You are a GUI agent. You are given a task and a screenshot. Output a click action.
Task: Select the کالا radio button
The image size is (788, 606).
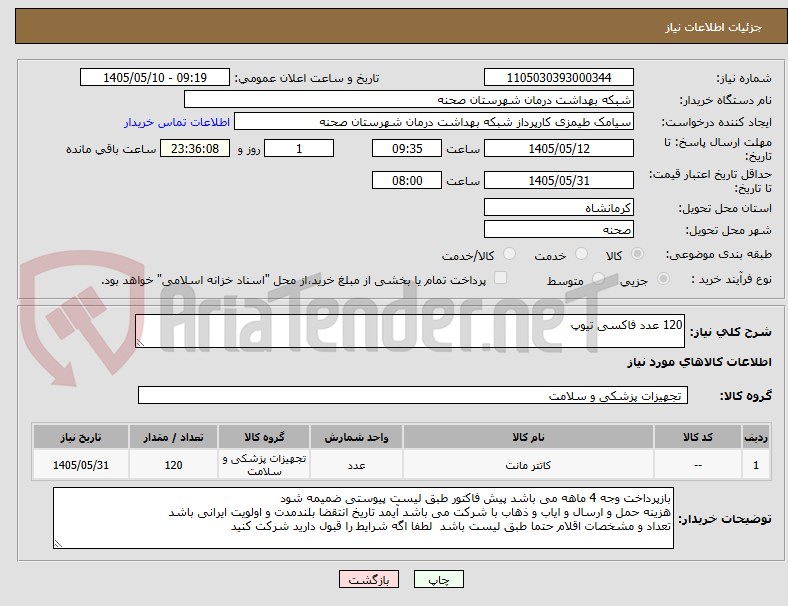click(637, 254)
